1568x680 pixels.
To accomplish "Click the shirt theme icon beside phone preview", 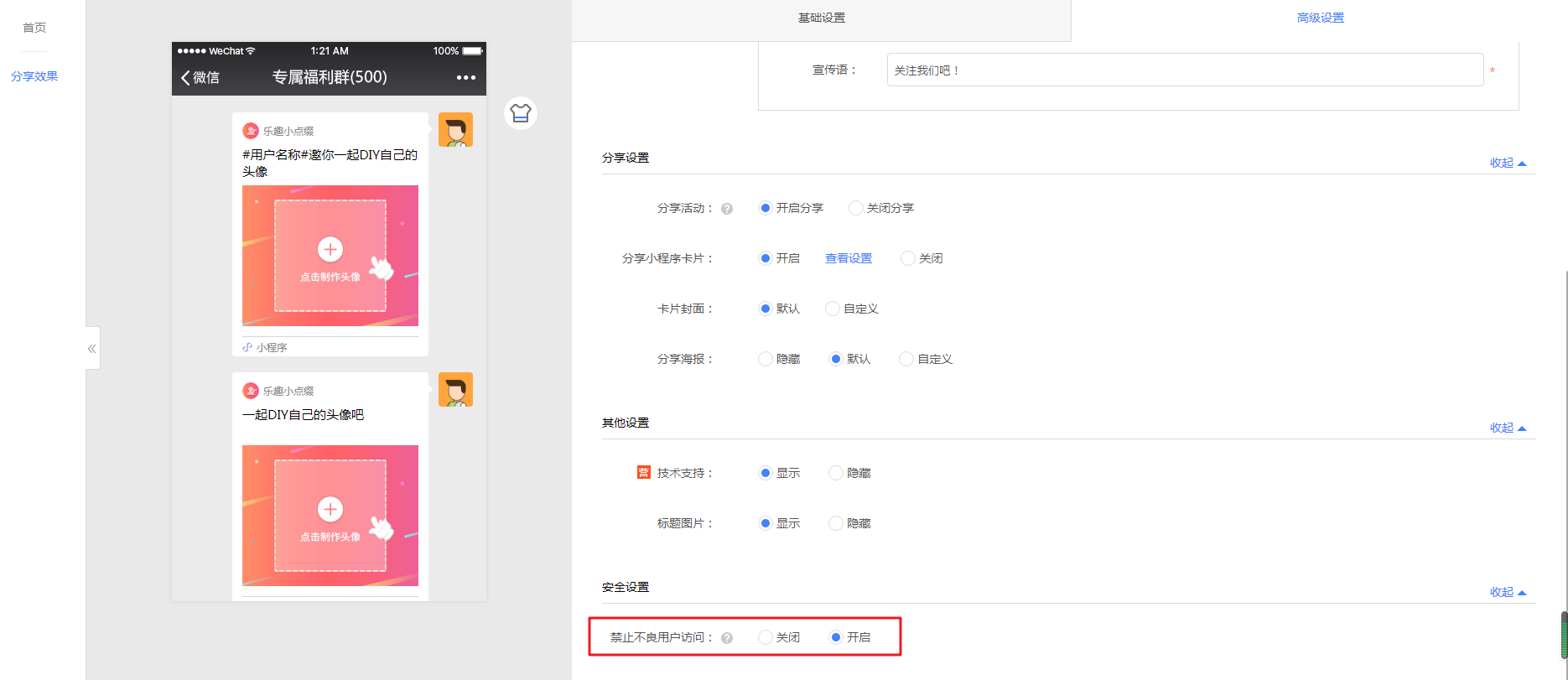I will (521, 113).
